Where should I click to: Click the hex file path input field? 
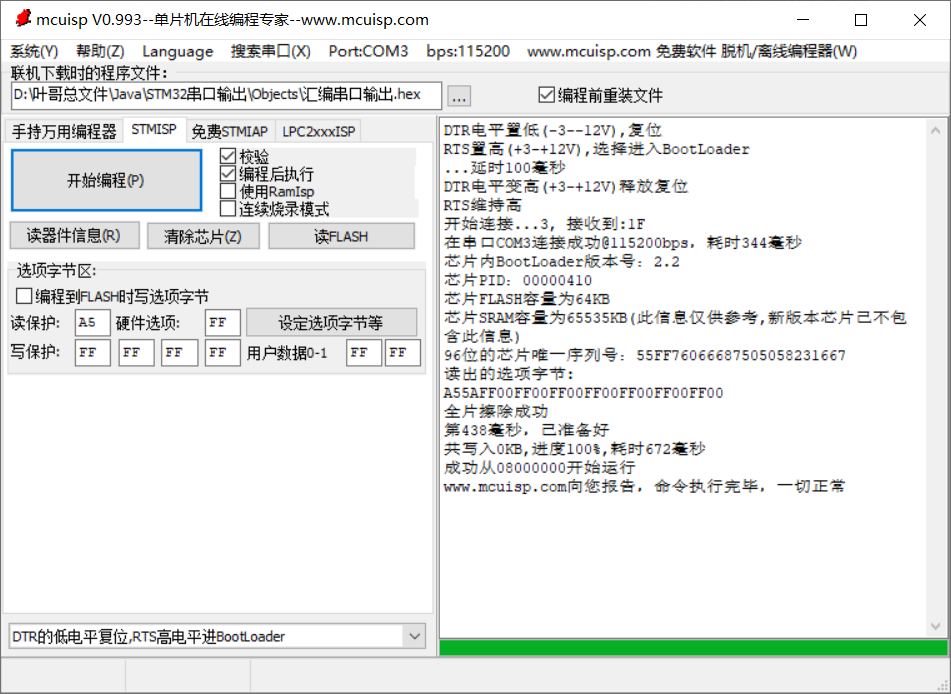220,96
